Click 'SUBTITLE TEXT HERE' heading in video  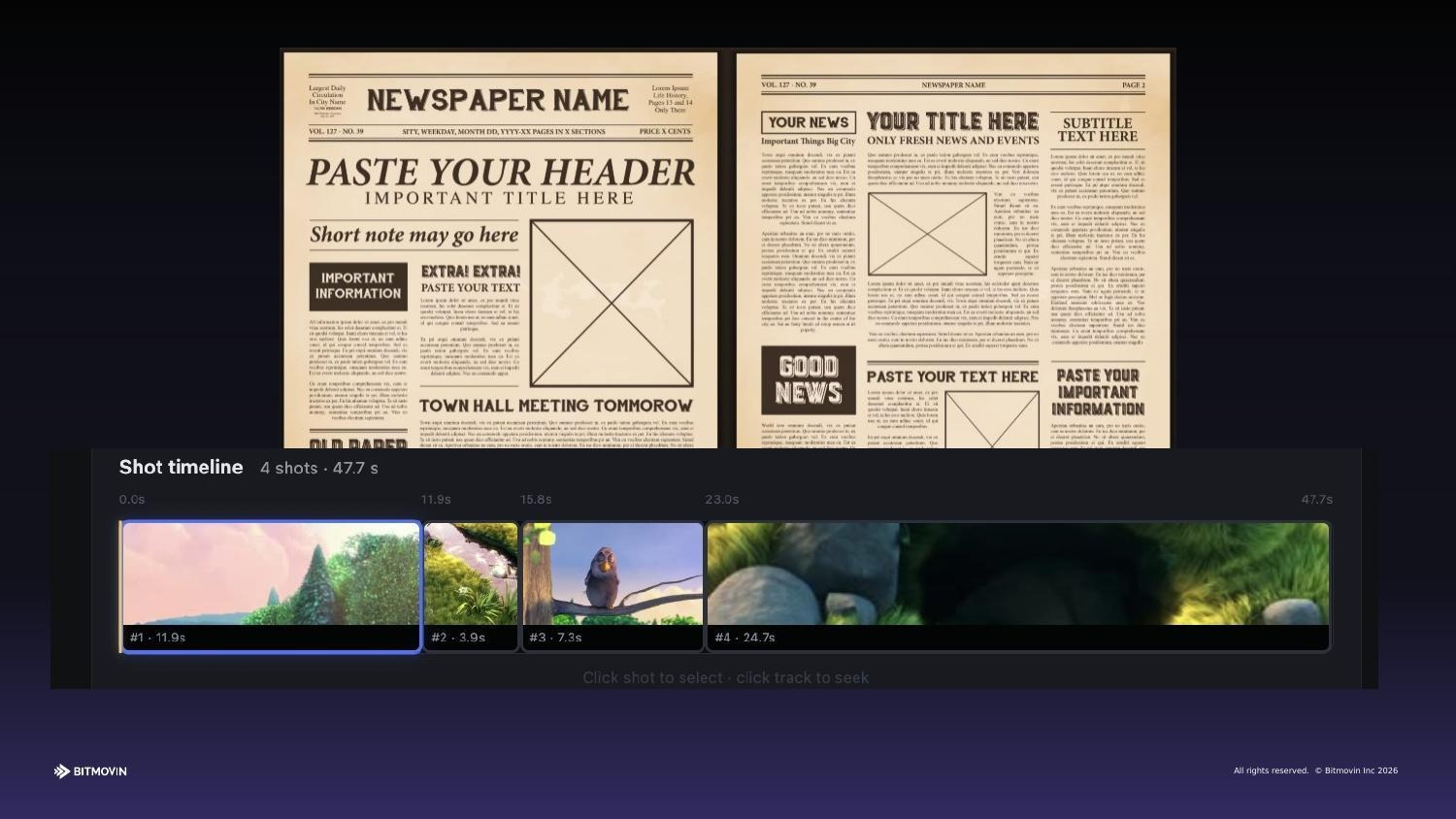[1098, 130]
